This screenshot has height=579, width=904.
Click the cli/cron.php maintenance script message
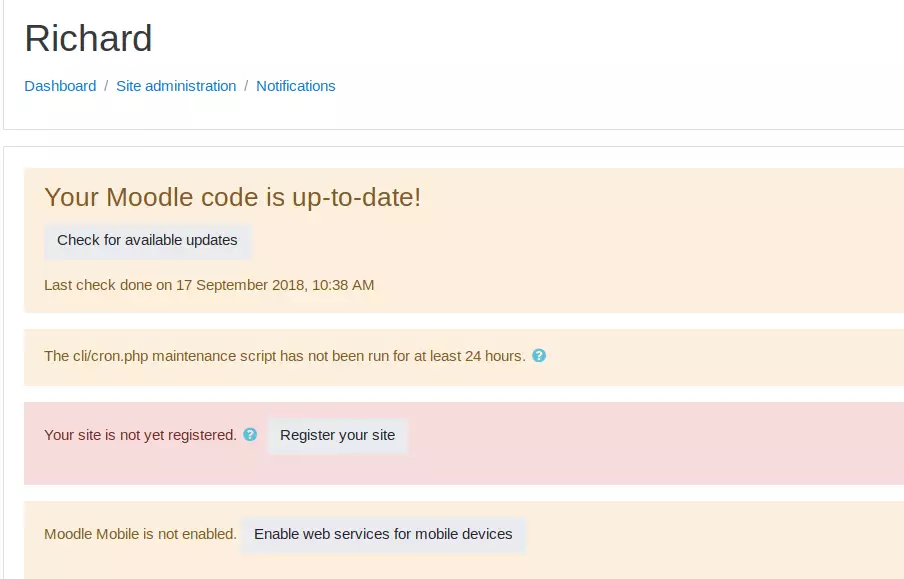pyautogui.click(x=285, y=356)
